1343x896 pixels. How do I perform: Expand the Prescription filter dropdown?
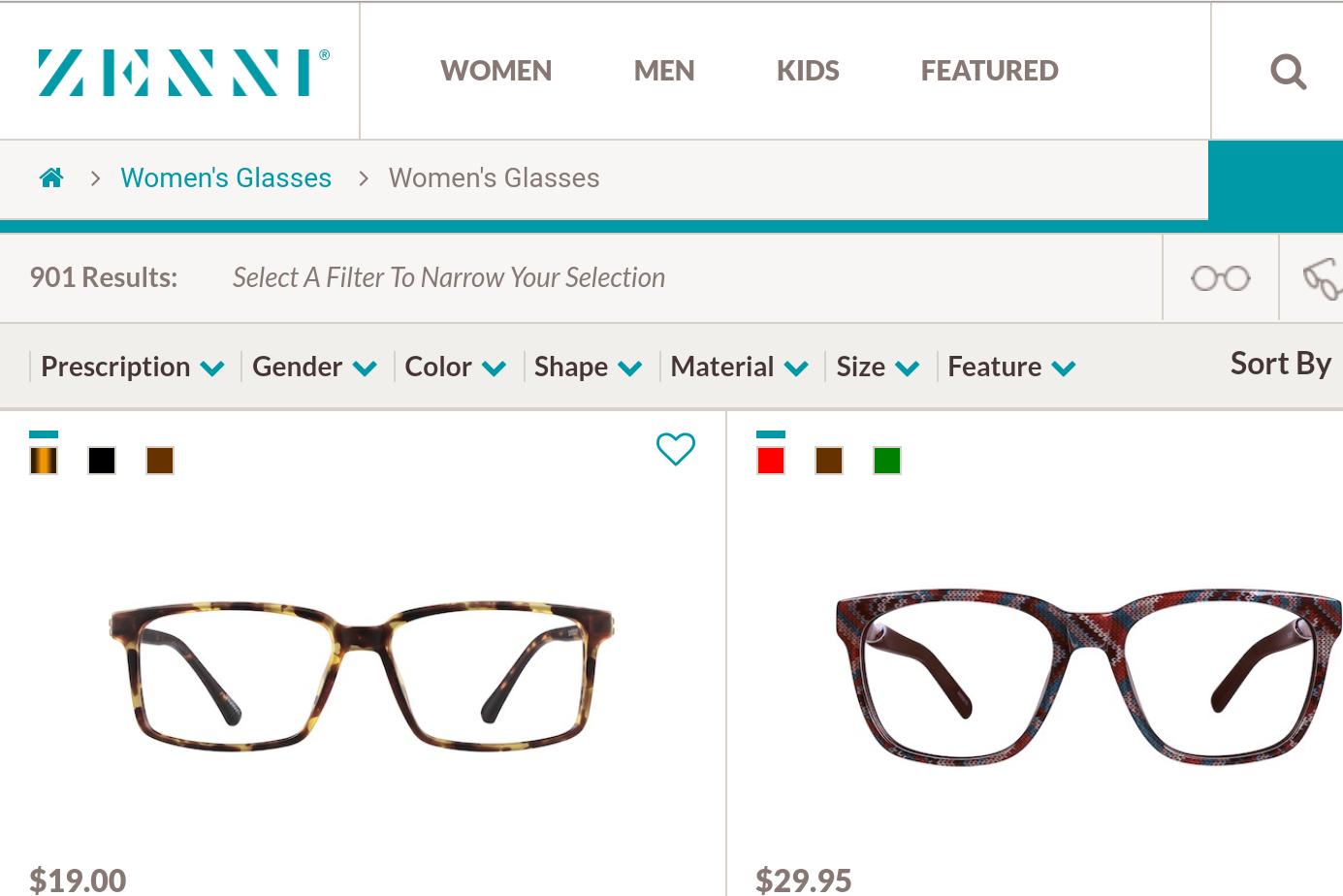[132, 367]
